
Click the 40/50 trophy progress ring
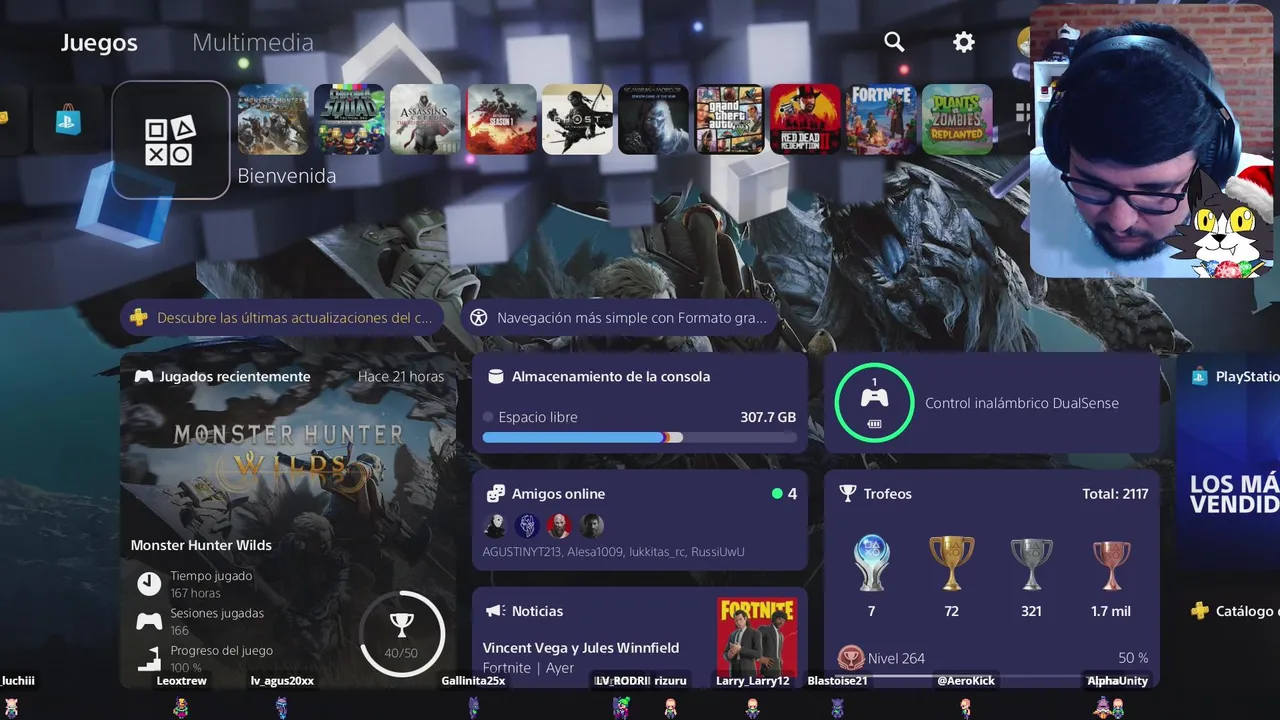(x=401, y=633)
